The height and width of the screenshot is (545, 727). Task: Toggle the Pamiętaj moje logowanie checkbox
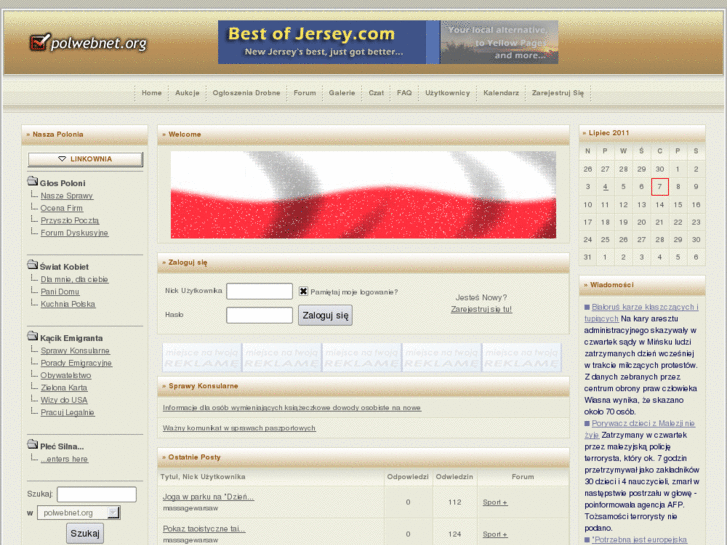(x=303, y=291)
